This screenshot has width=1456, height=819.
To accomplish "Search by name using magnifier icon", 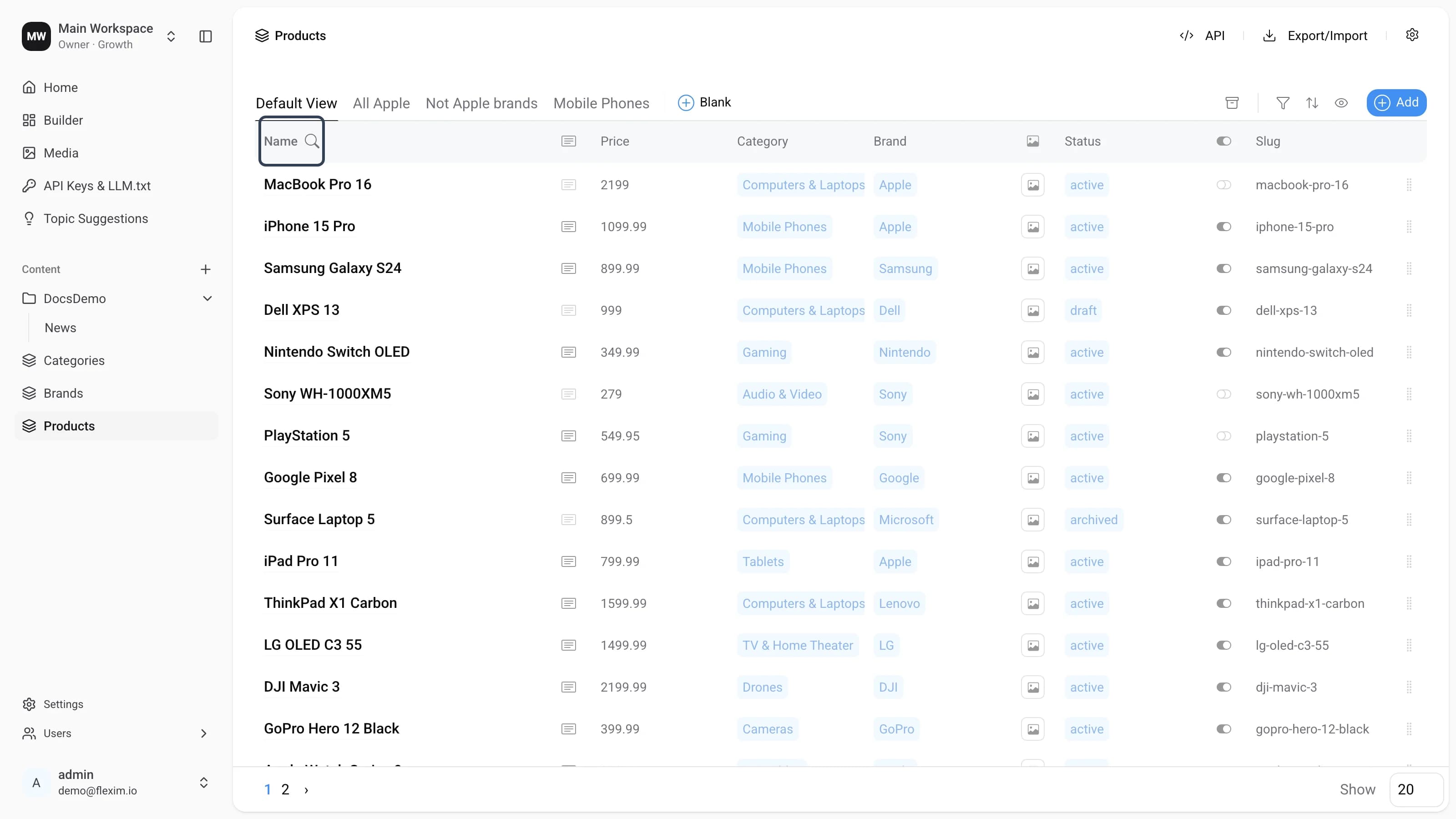I will coord(312,141).
